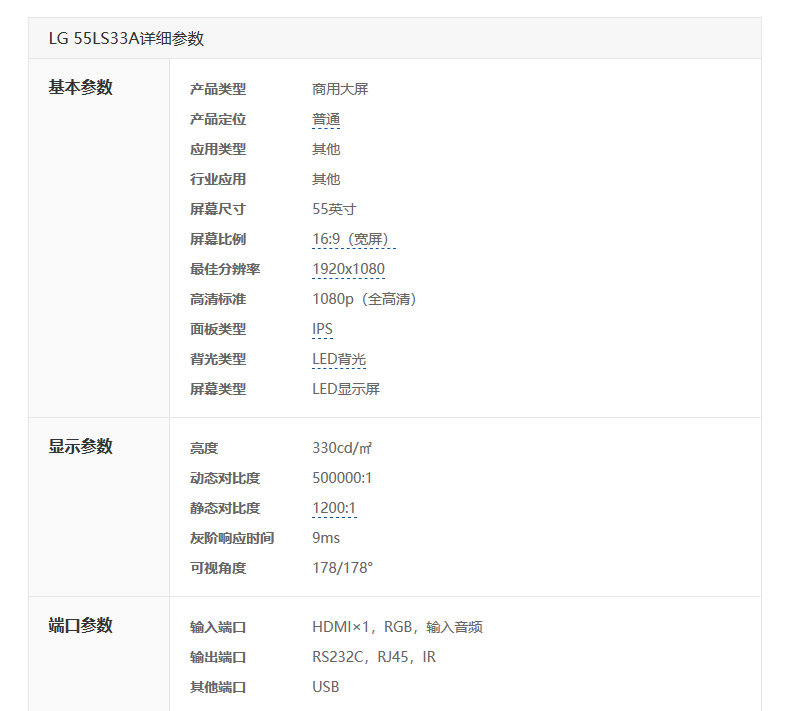Image resolution: width=790 pixels, height=711 pixels.
Task: Select the value 55英寸
Action: pos(334,209)
